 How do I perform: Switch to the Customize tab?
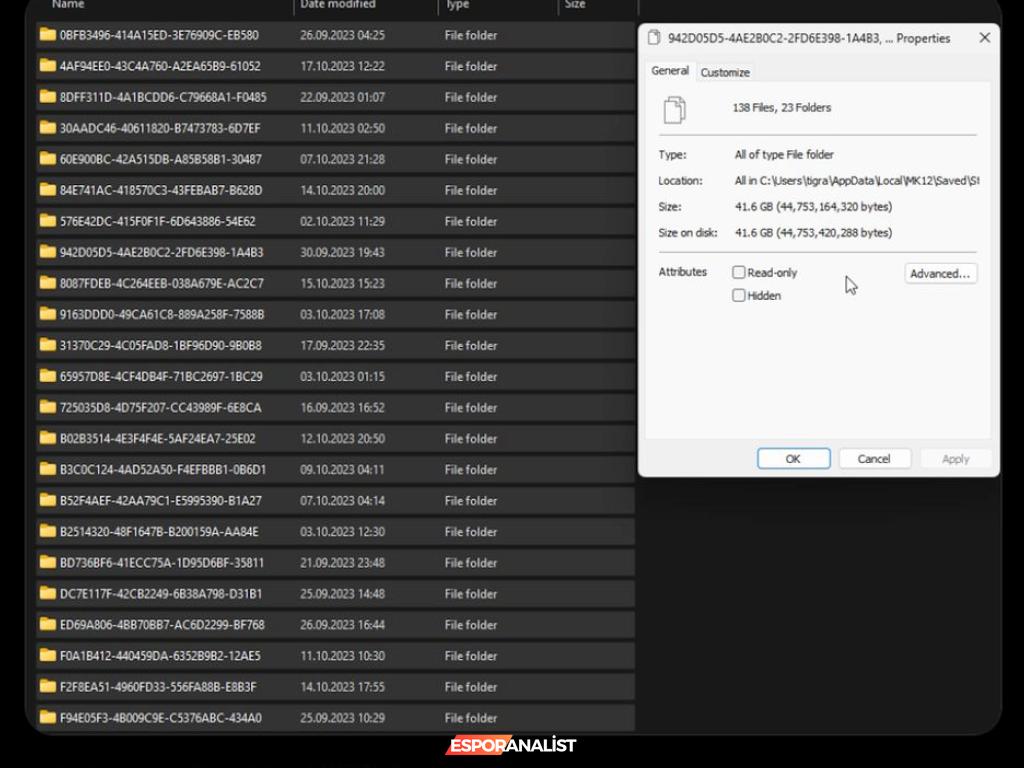725,73
